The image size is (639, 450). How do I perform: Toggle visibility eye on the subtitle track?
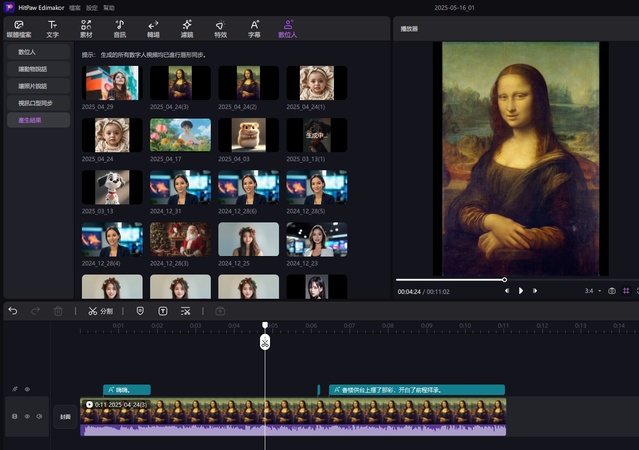click(x=27, y=389)
